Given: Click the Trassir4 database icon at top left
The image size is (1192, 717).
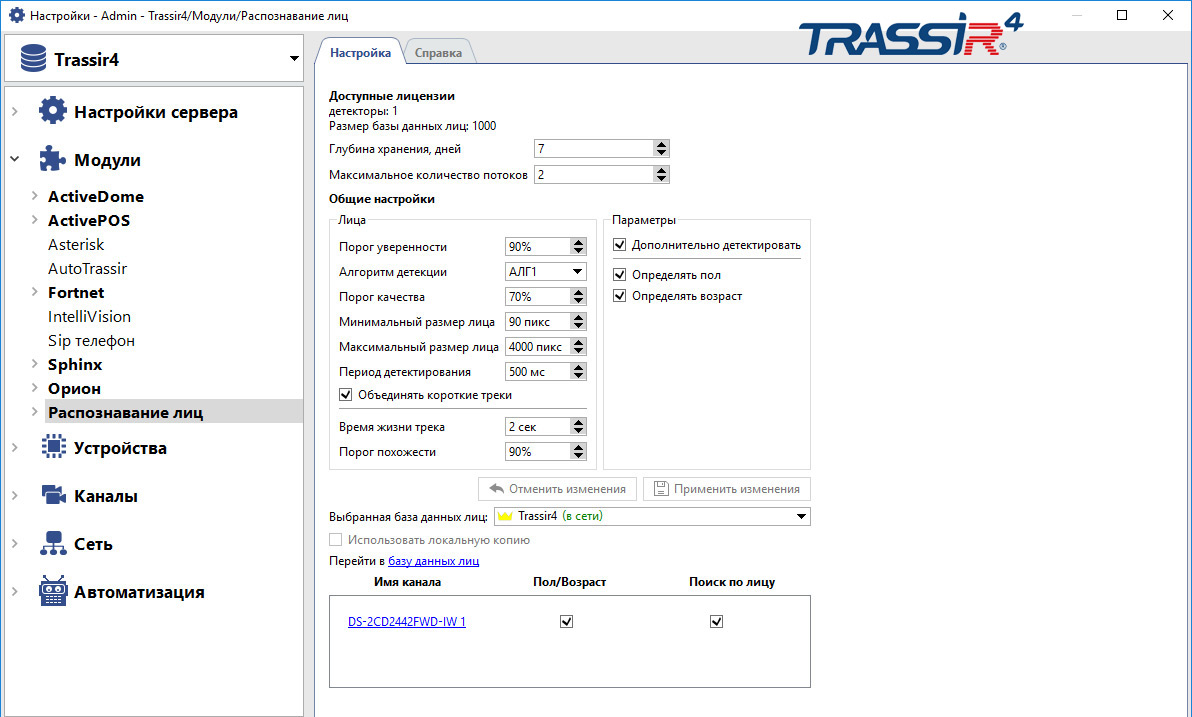Looking at the screenshot, I should [x=33, y=57].
